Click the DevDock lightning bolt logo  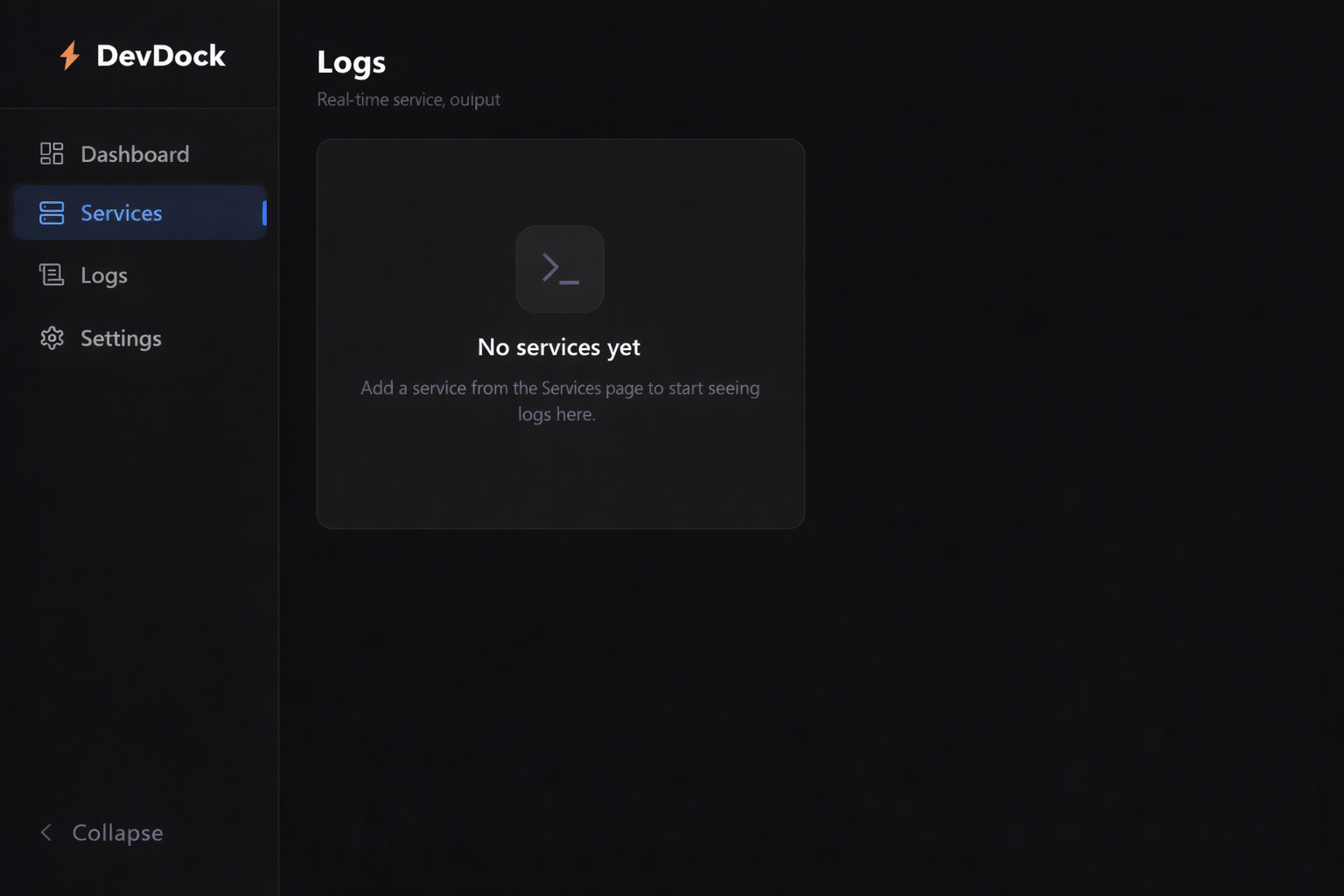tap(70, 56)
